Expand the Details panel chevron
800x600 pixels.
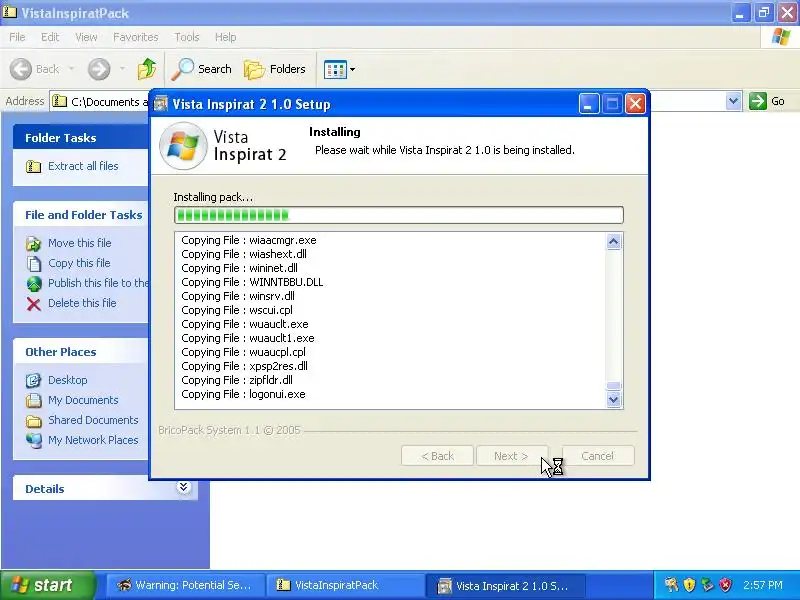[x=184, y=487]
